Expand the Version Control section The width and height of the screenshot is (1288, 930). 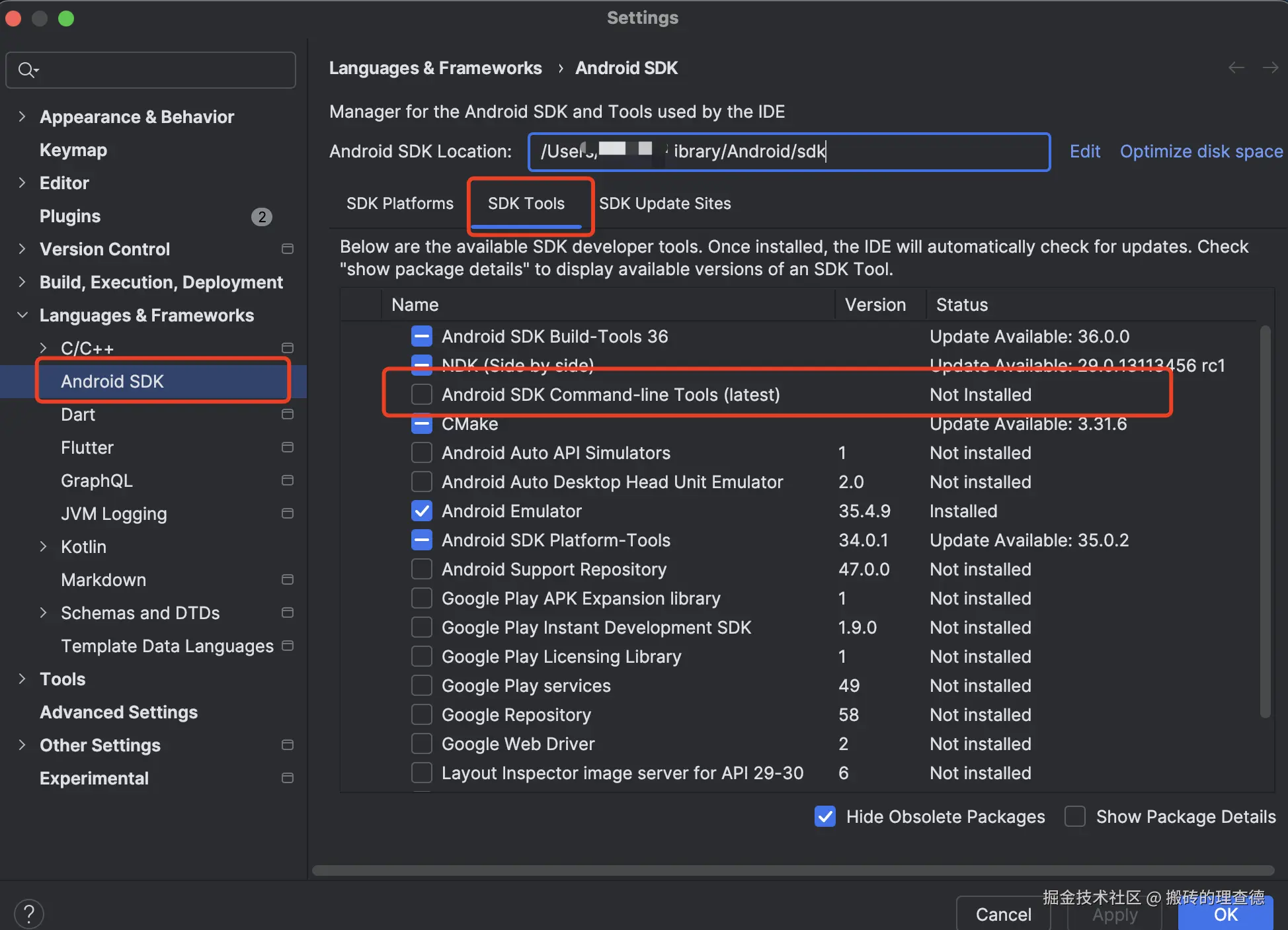pyautogui.click(x=22, y=249)
